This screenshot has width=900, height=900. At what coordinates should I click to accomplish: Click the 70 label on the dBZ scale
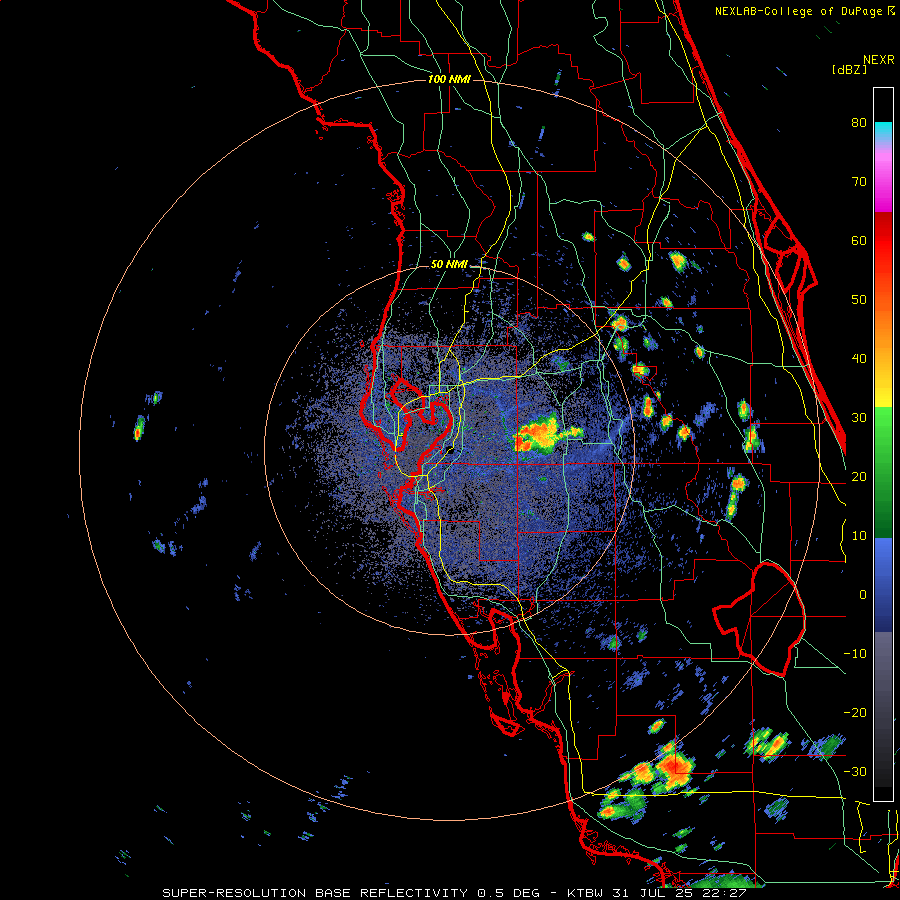point(859,181)
